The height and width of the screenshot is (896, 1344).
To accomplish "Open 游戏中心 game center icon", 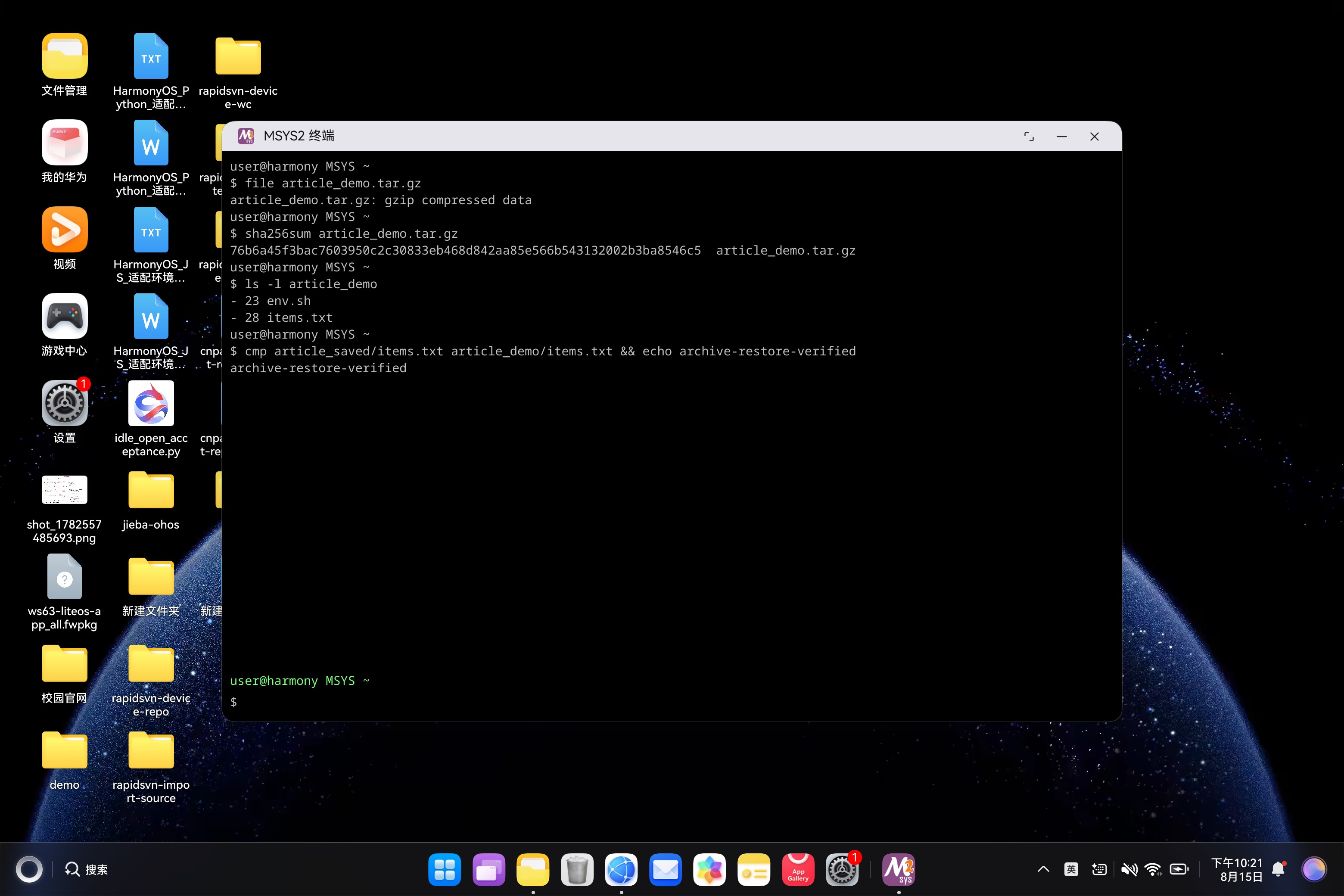I will click(65, 316).
